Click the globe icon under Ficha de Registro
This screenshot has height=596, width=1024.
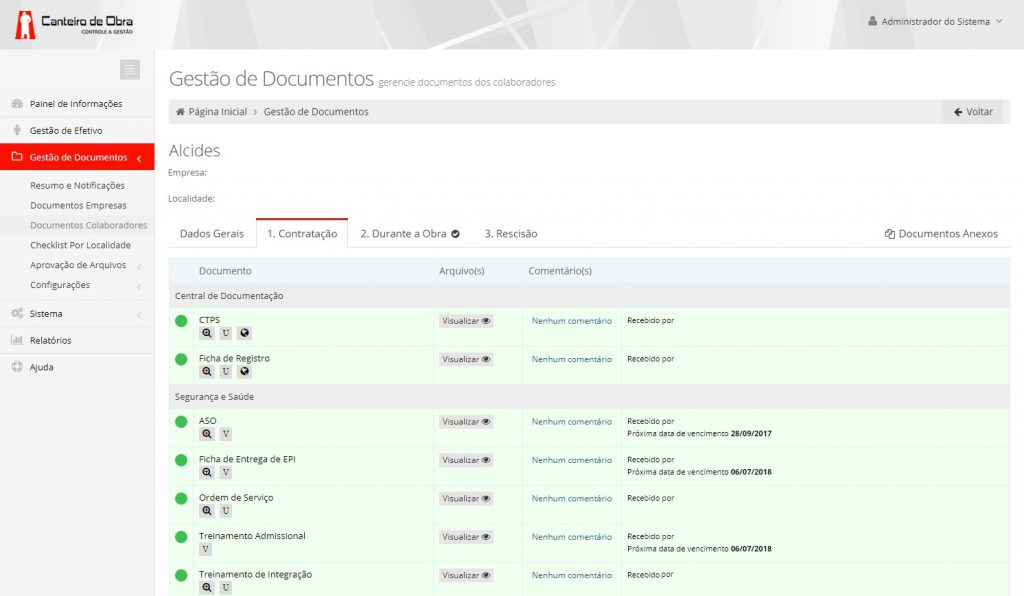click(245, 371)
